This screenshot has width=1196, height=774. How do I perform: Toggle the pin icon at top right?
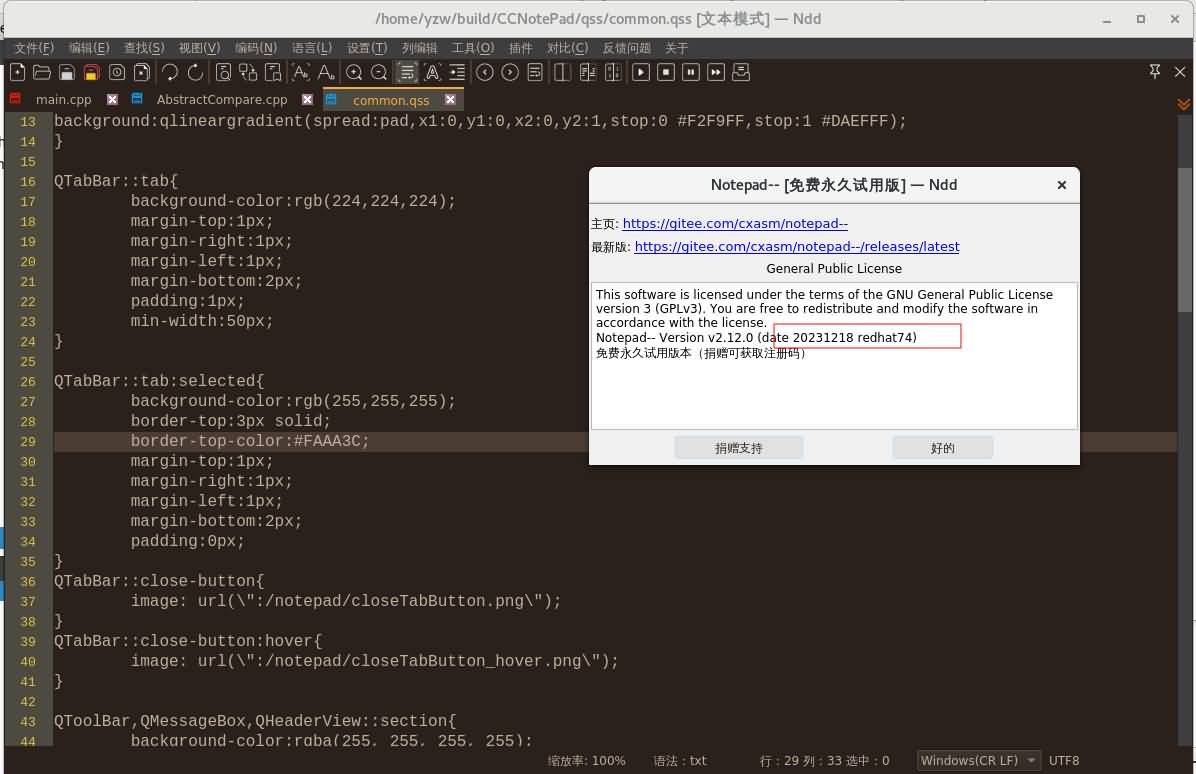pyautogui.click(x=1155, y=72)
